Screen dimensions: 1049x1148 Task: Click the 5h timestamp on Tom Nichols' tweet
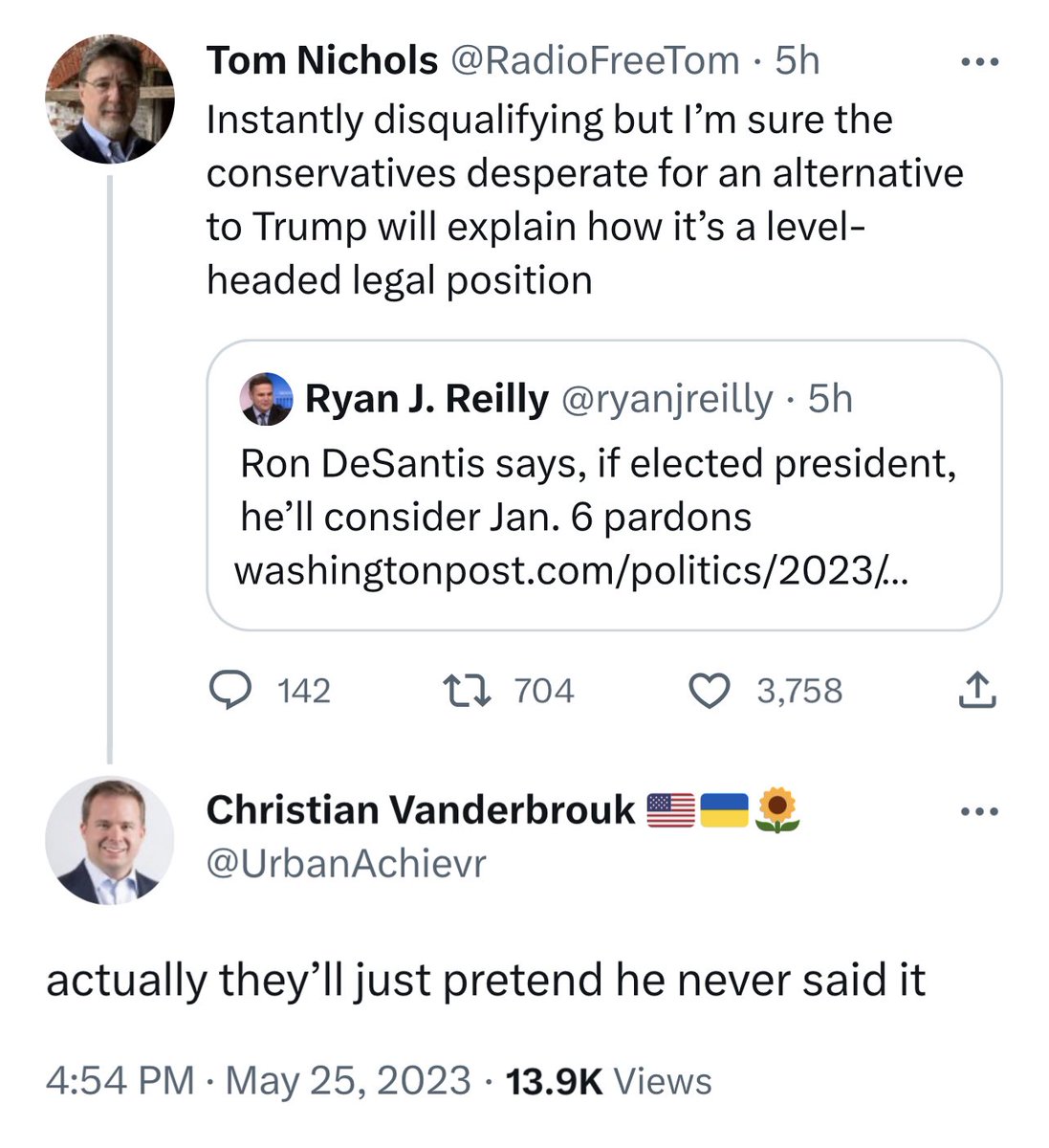coord(797,61)
